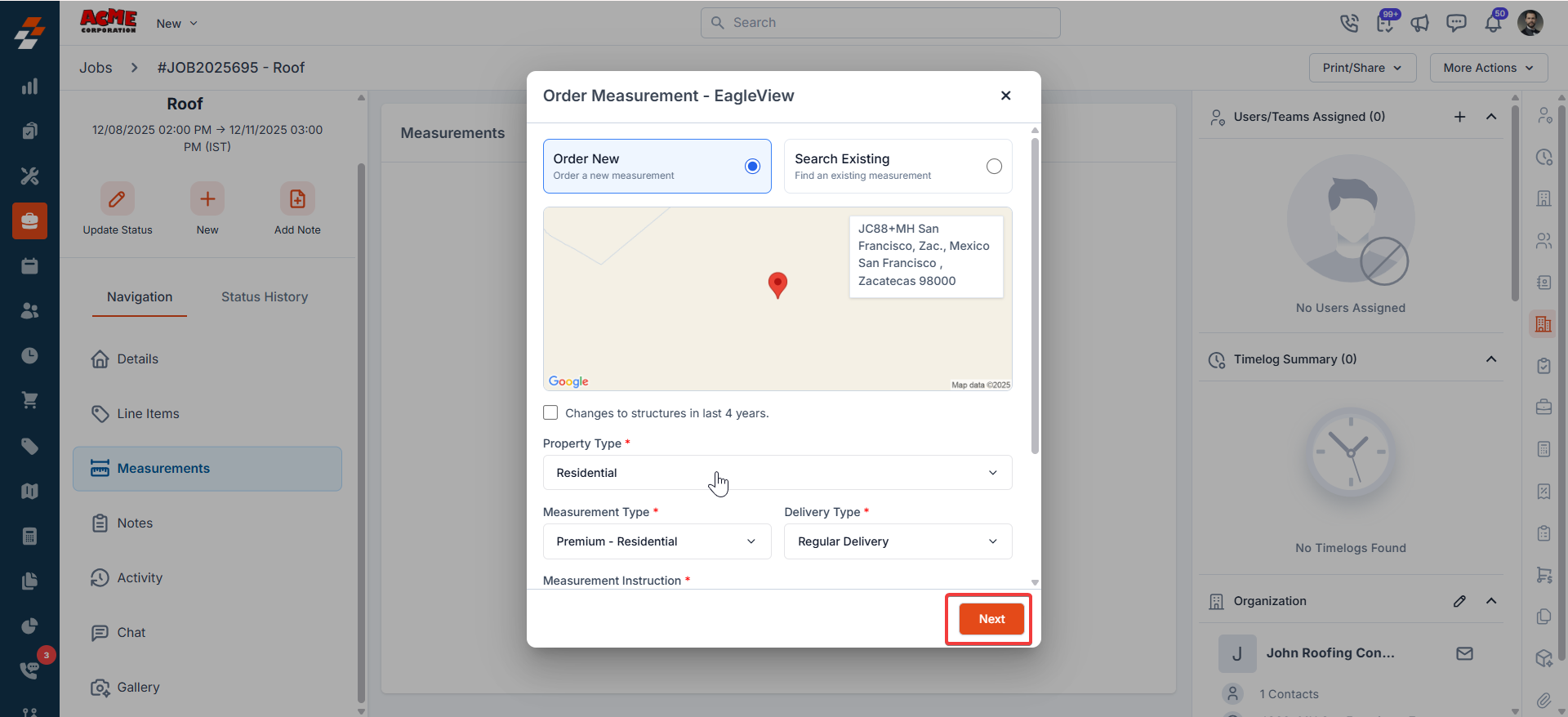The image size is (1568, 717).
Task: Open the Print/Share dropdown
Action: click(1362, 68)
